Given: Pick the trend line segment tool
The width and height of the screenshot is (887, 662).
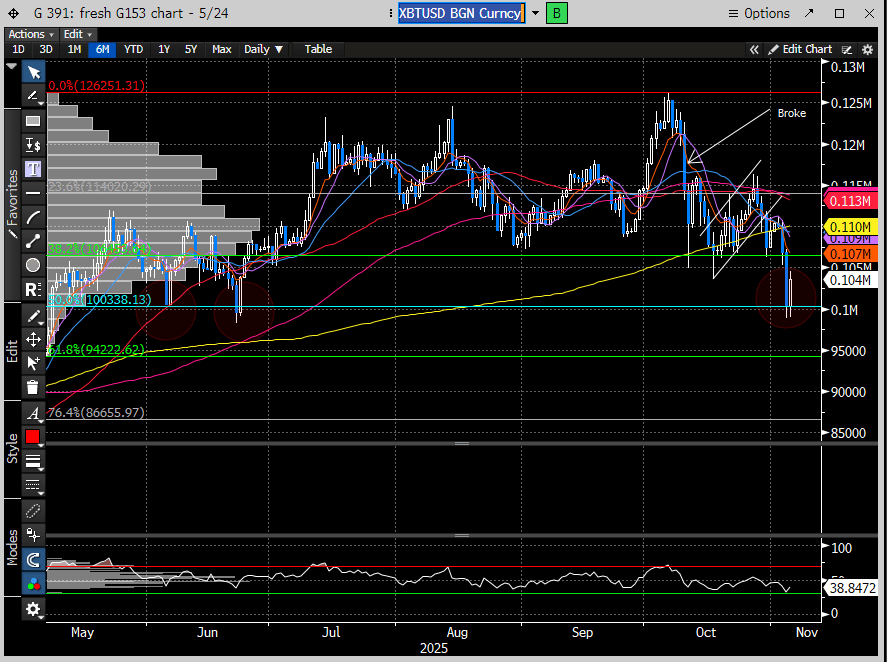Looking at the screenshot, I should click(x=33, y=241).
